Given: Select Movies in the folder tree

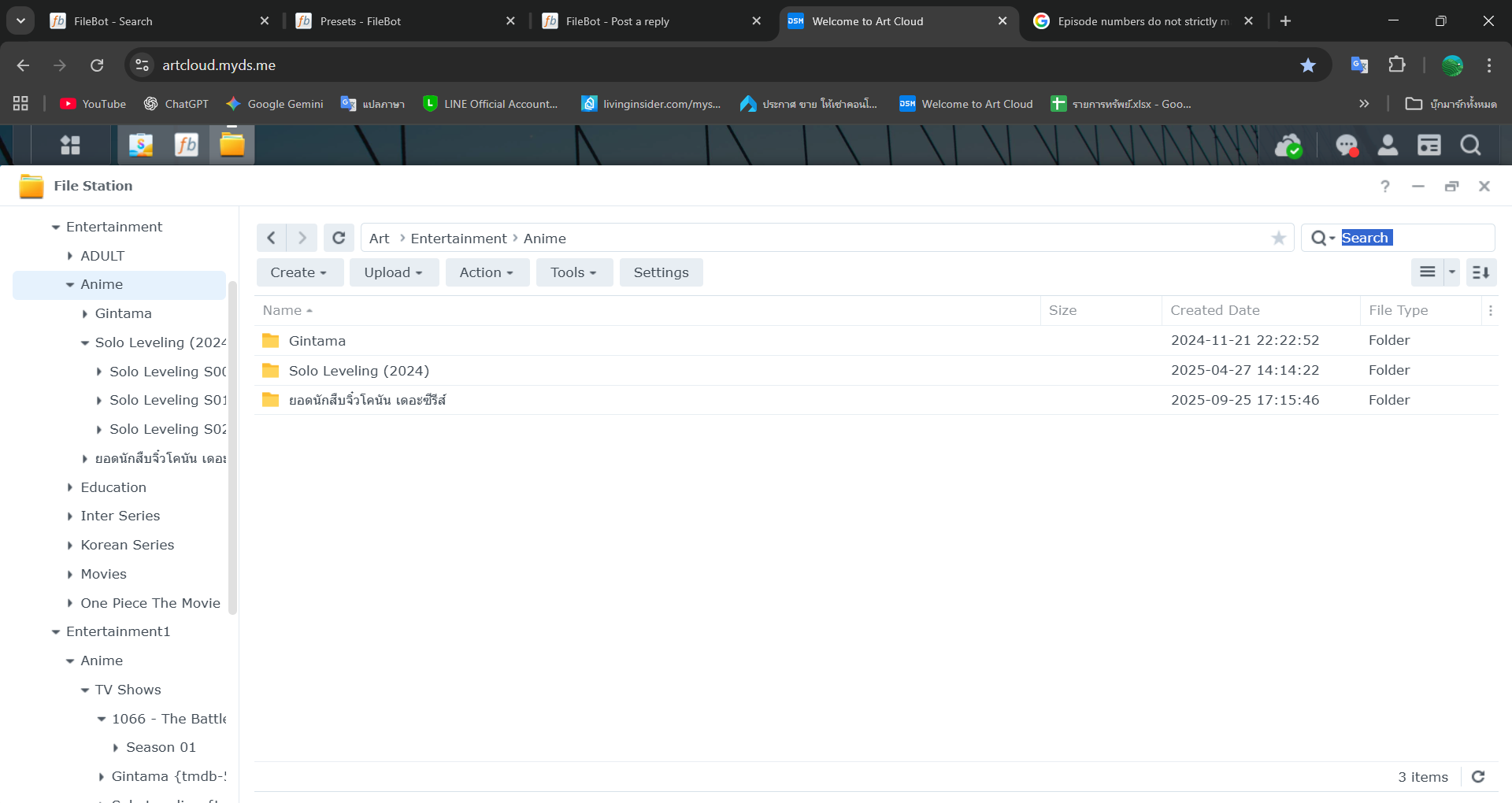Looking at the screenshot, I should click(x=103, y=574).
